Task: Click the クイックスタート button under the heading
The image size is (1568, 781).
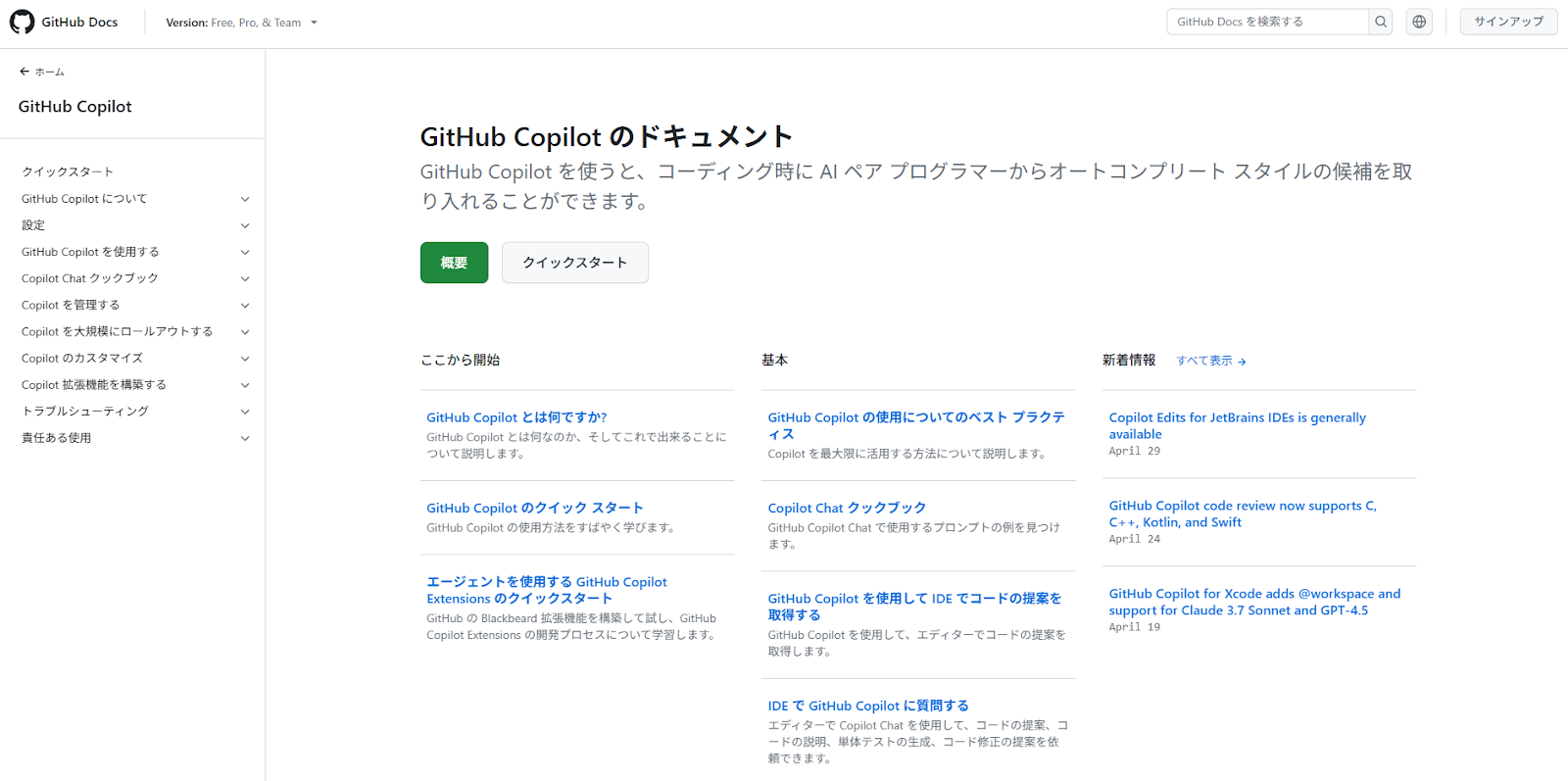Action: pos(575,263)
